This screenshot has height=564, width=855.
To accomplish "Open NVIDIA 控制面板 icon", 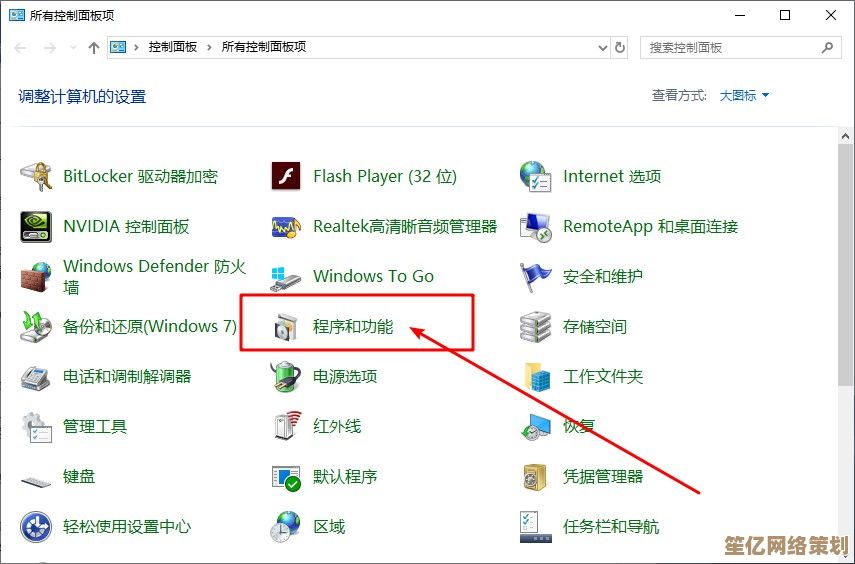I will coord(37,227).
